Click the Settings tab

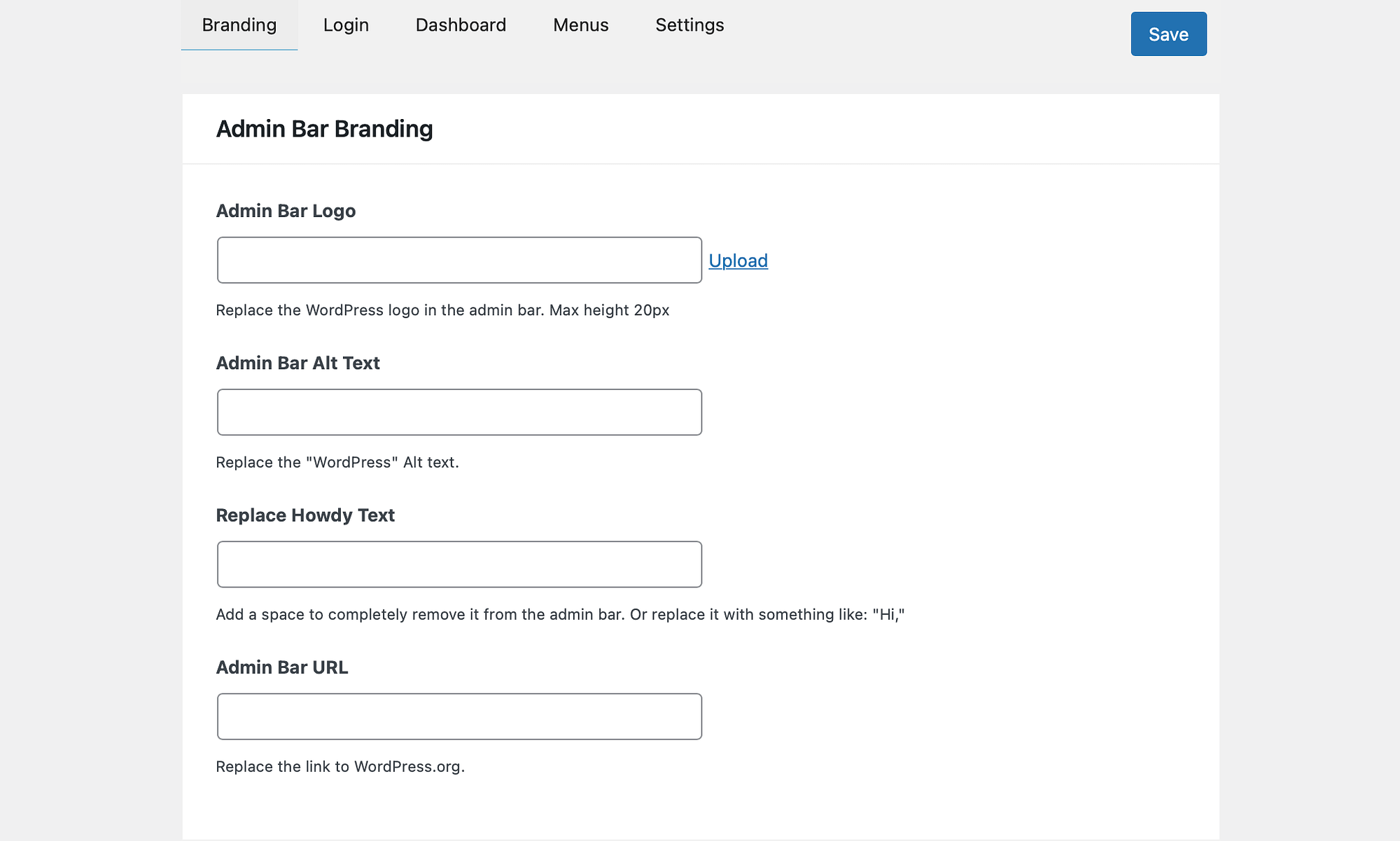(x=689, y=25)
